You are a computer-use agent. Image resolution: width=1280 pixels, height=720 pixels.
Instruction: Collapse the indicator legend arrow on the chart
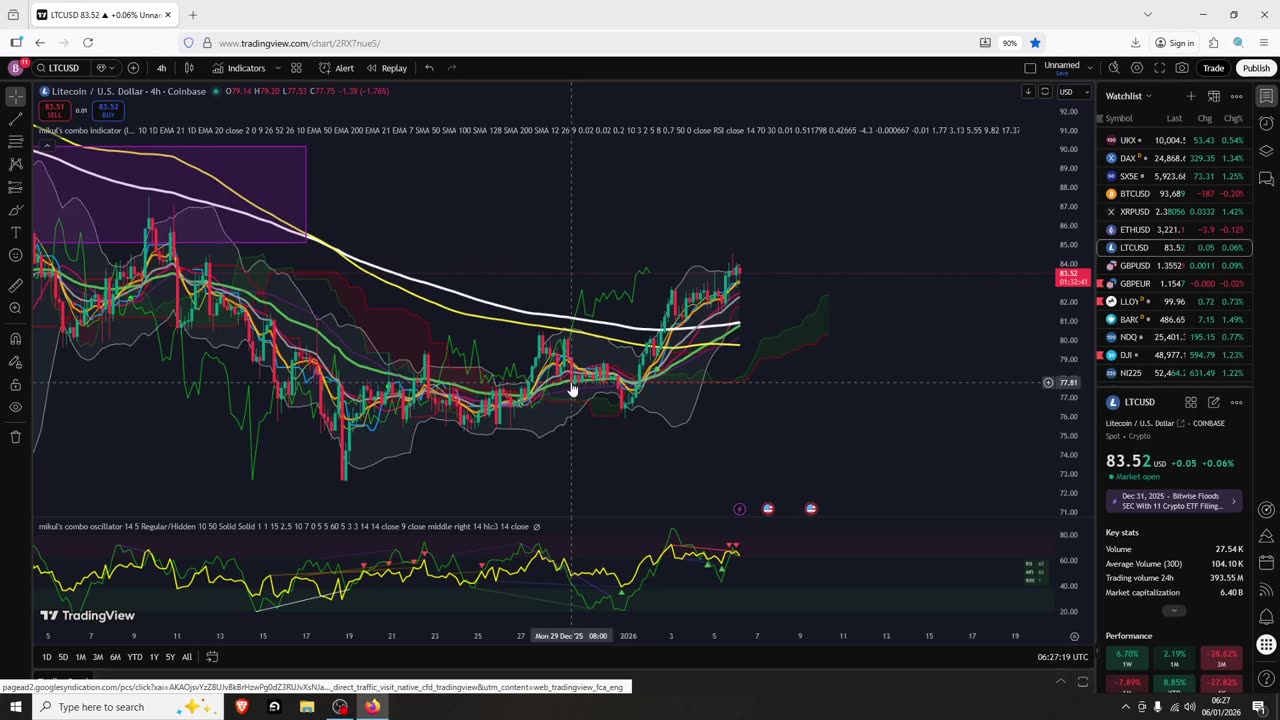pyautogui.click(x=46, y=146)
